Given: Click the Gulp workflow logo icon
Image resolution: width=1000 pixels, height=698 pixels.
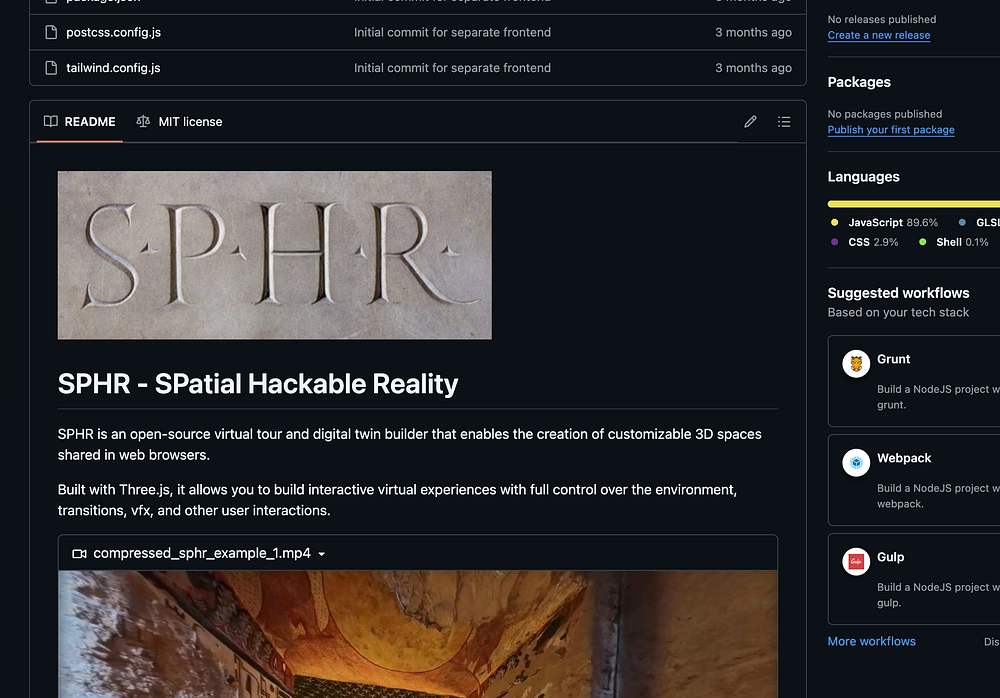Looking at the screenshot, I should [x=856, y=561].
